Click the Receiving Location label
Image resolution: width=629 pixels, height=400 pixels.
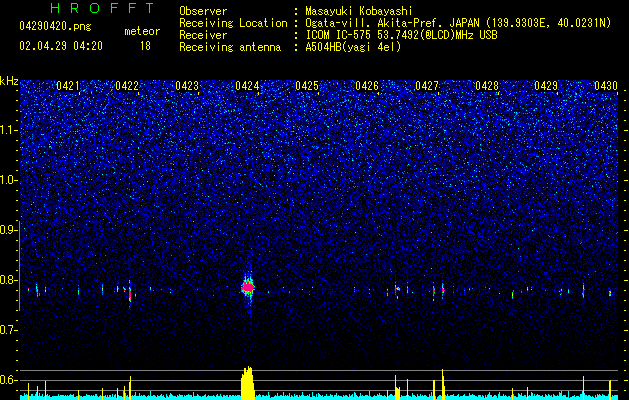[x=233, y=23]
